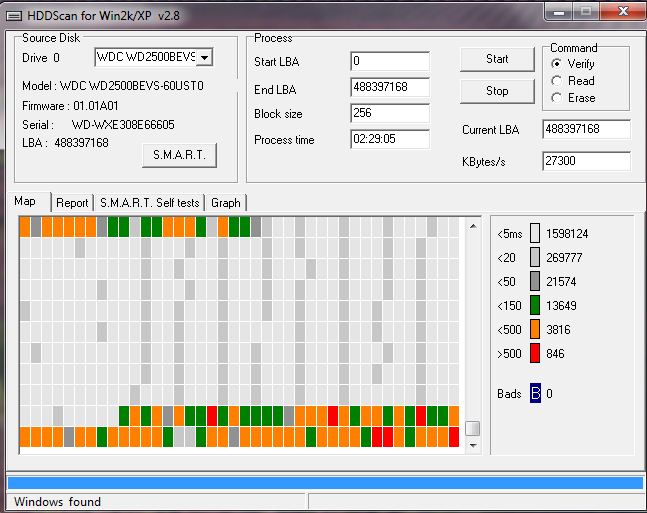
Task: Click the count 269777 in legend
Action: coord(564,258)
